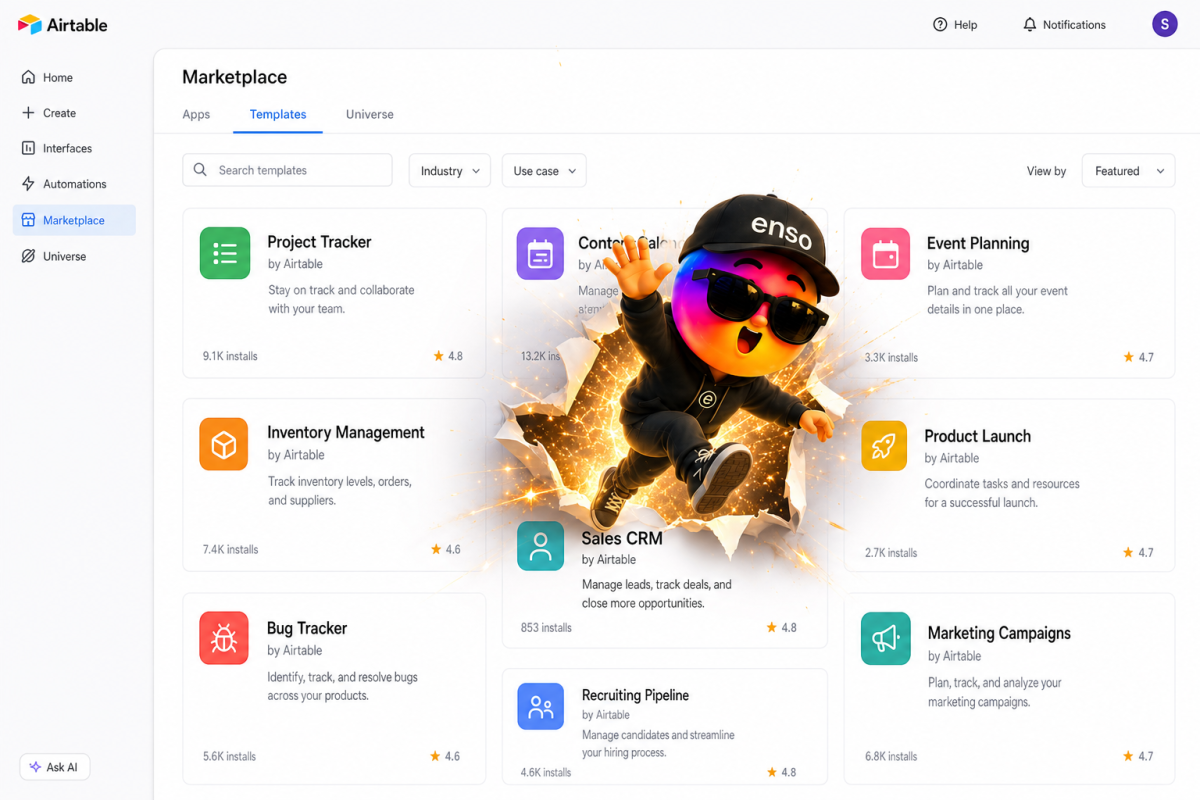Screen dimensions: 1200x800
Task: Click the Automations lightning icon
Action: [x=28, y=184]
